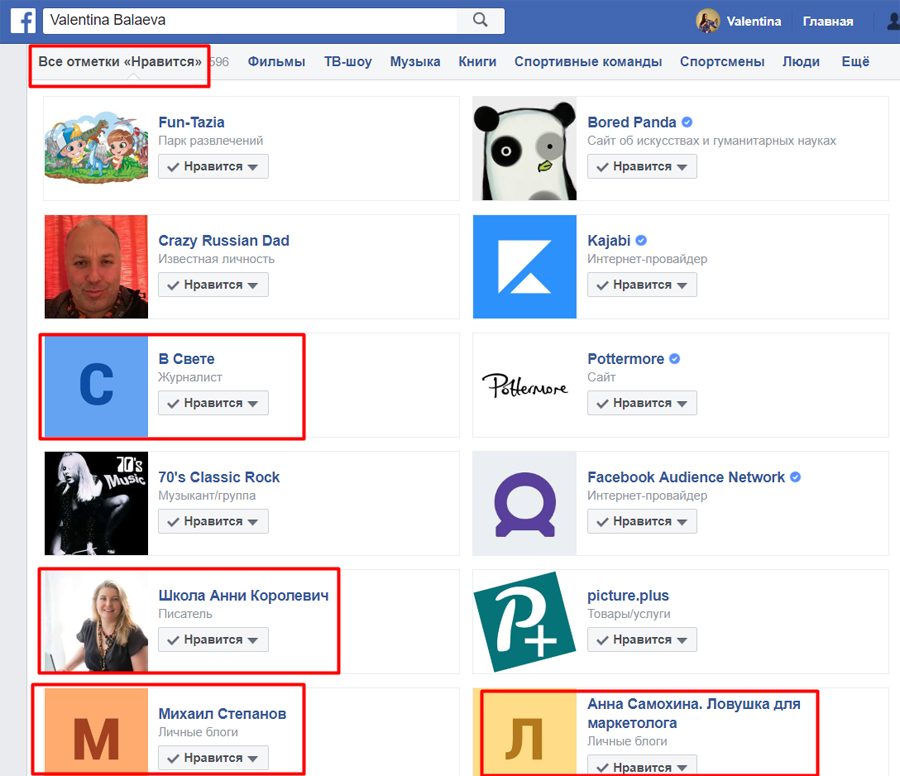Open the Ещё dropdown tab
This screenshot has width=900, height=776.
(x=855, y=61)
